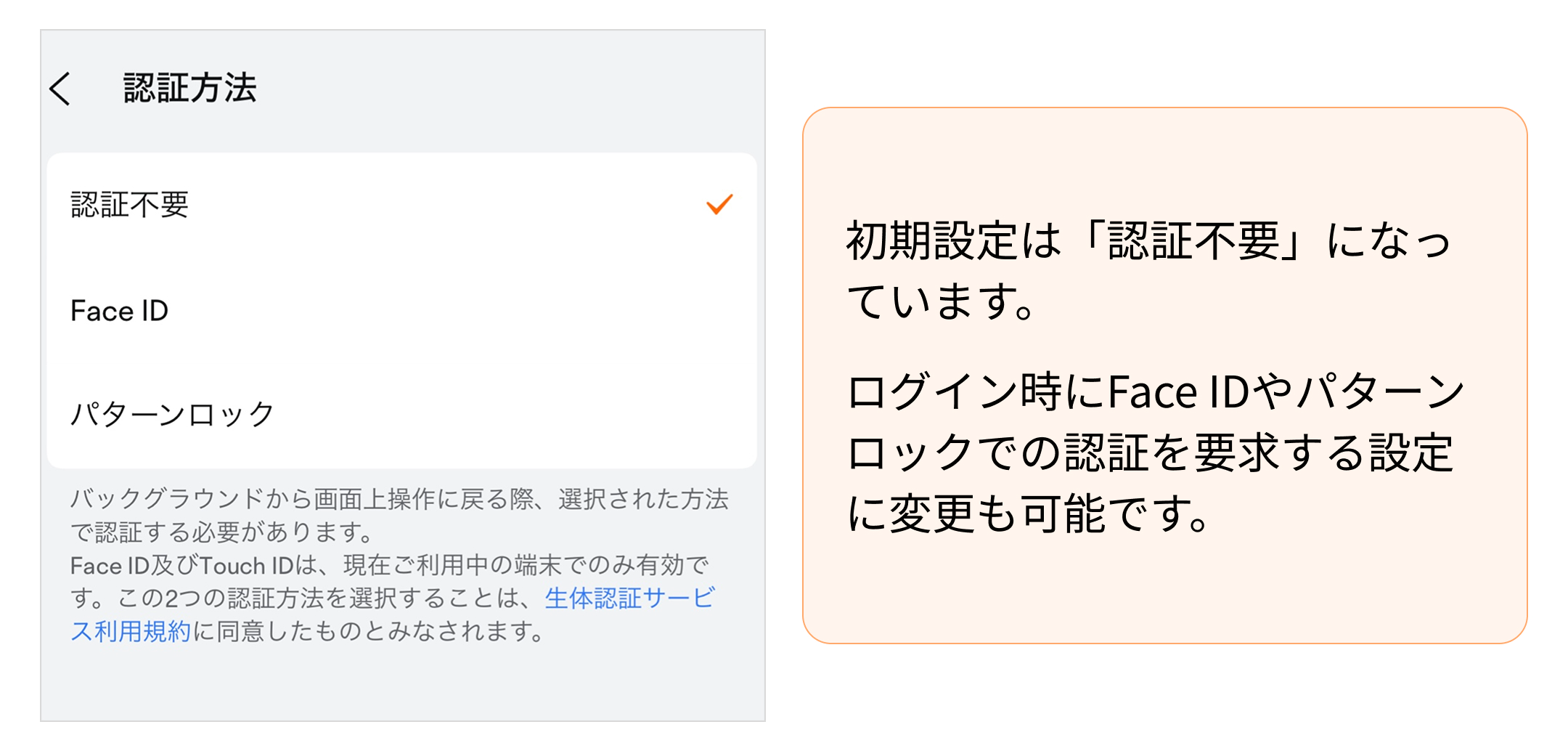Screen dimensions: 1568x751
Task: Click the ログイン時にFace ID callout line
Action: (1154, 392)
